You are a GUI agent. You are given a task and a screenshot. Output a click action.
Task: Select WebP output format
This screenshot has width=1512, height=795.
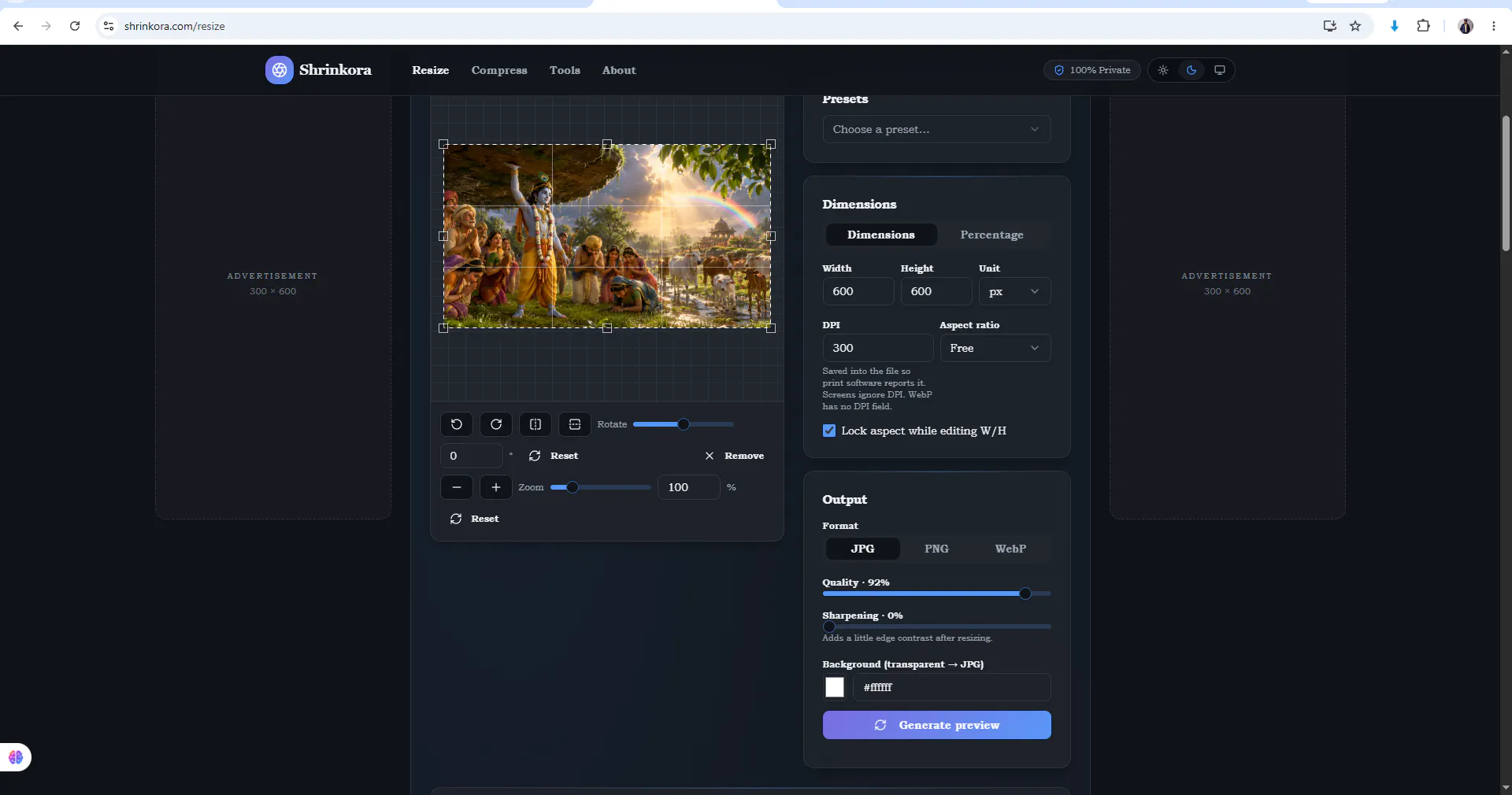[x=1010, y=549]
